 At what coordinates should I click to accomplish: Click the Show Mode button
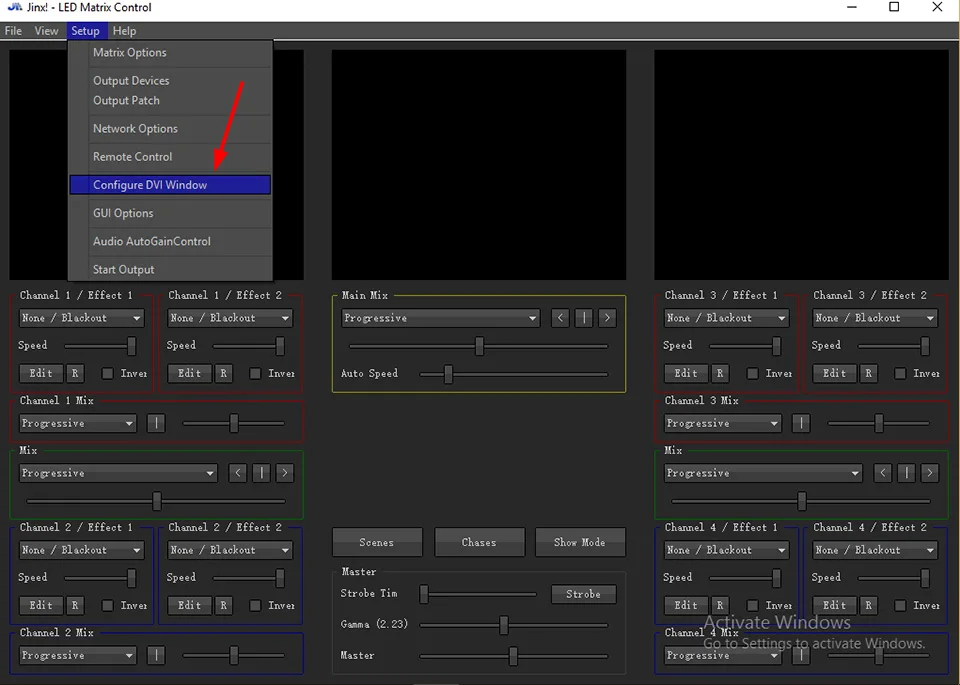click(580, 542)
